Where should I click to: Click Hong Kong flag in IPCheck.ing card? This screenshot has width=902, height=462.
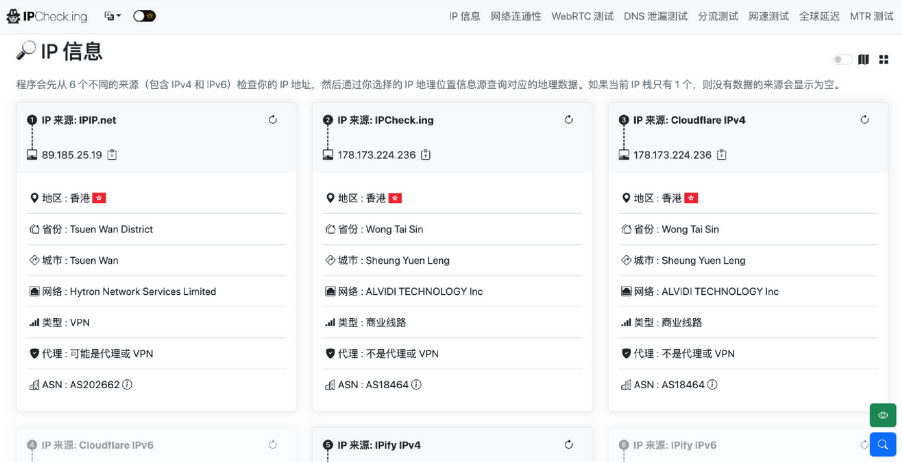tap(395, 198)
